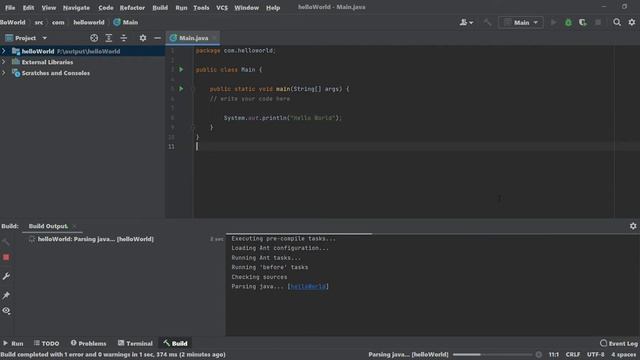
Task: Toggle pin tab icon in Build panel
Action: click(6, 295)
